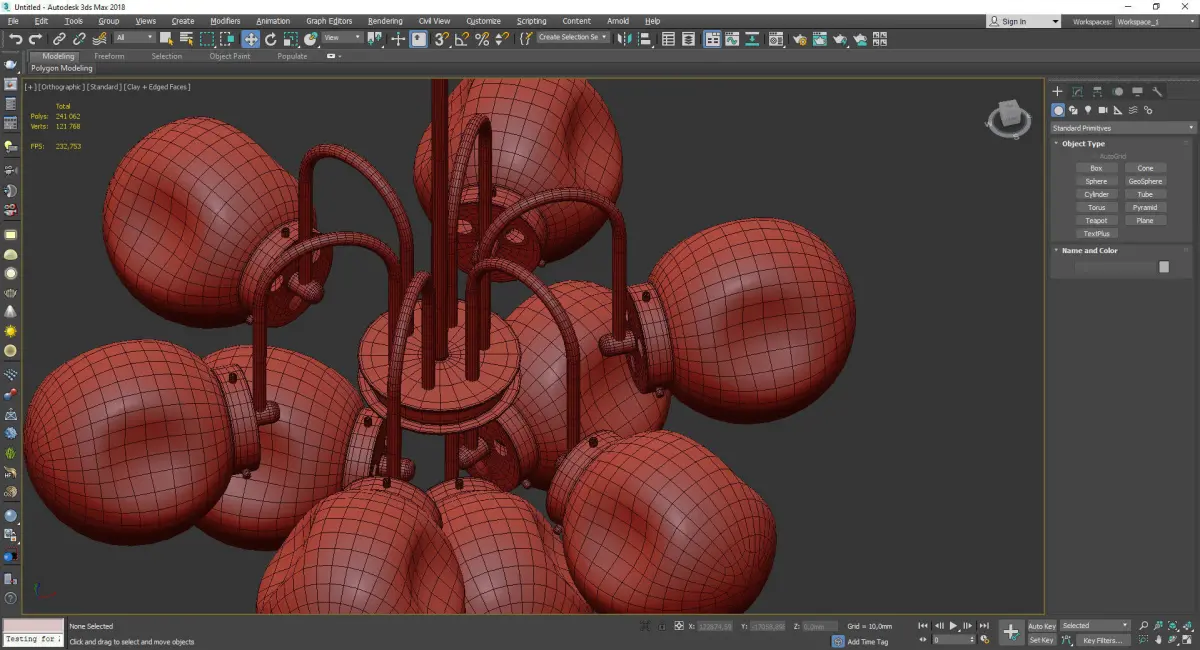Click the Undo arrow icon
This screenshot has height=650, width=1200.
click(x=16, y=39)
